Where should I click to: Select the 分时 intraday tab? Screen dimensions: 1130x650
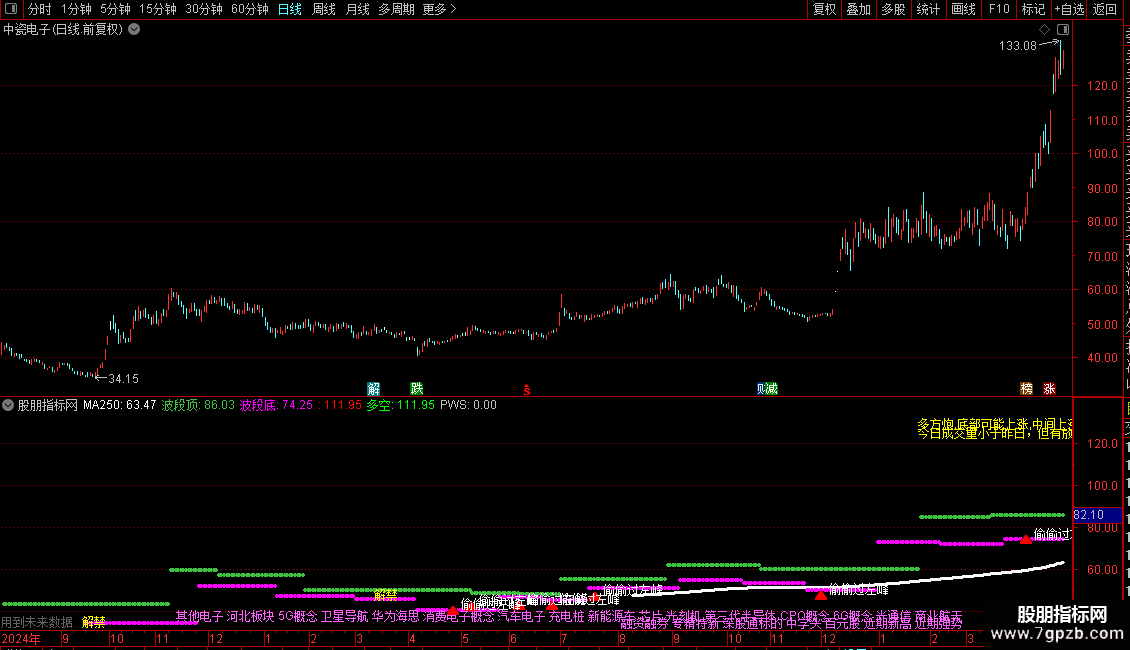coord(40,9)
